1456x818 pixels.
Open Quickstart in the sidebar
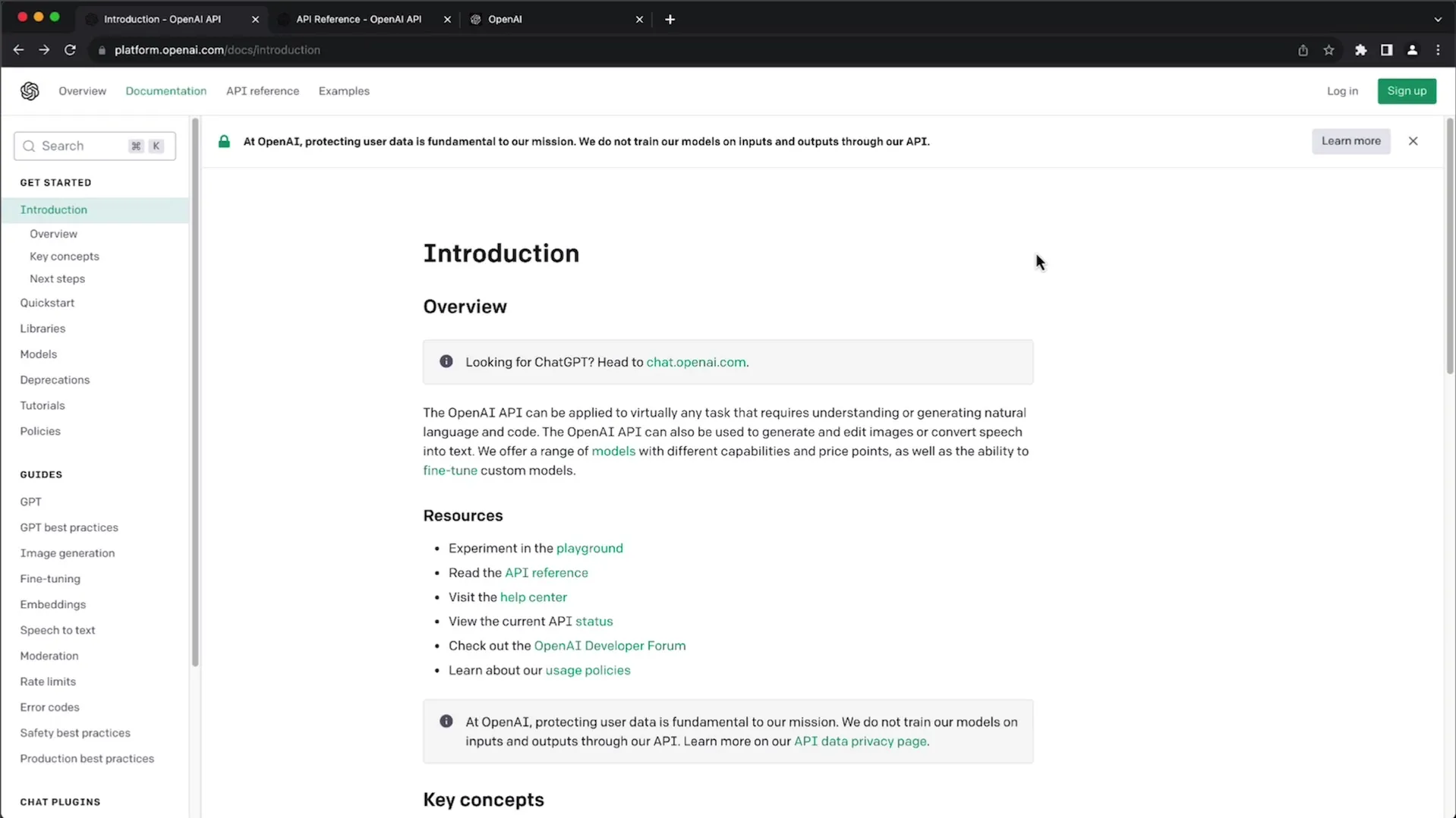(47, 303)
